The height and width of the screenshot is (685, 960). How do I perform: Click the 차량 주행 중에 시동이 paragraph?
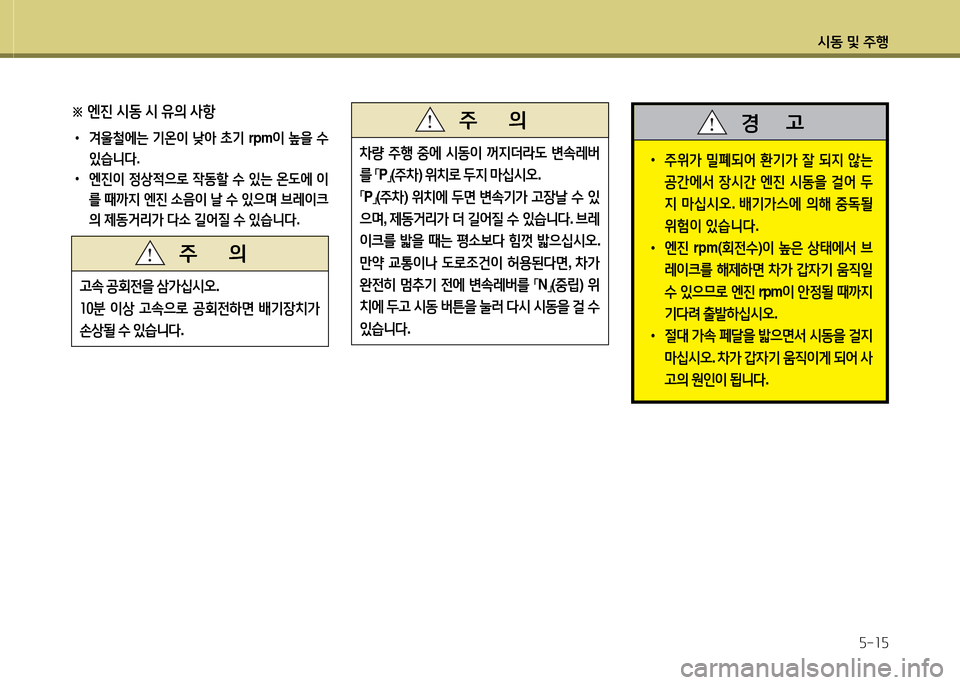[x=479, y=241]
